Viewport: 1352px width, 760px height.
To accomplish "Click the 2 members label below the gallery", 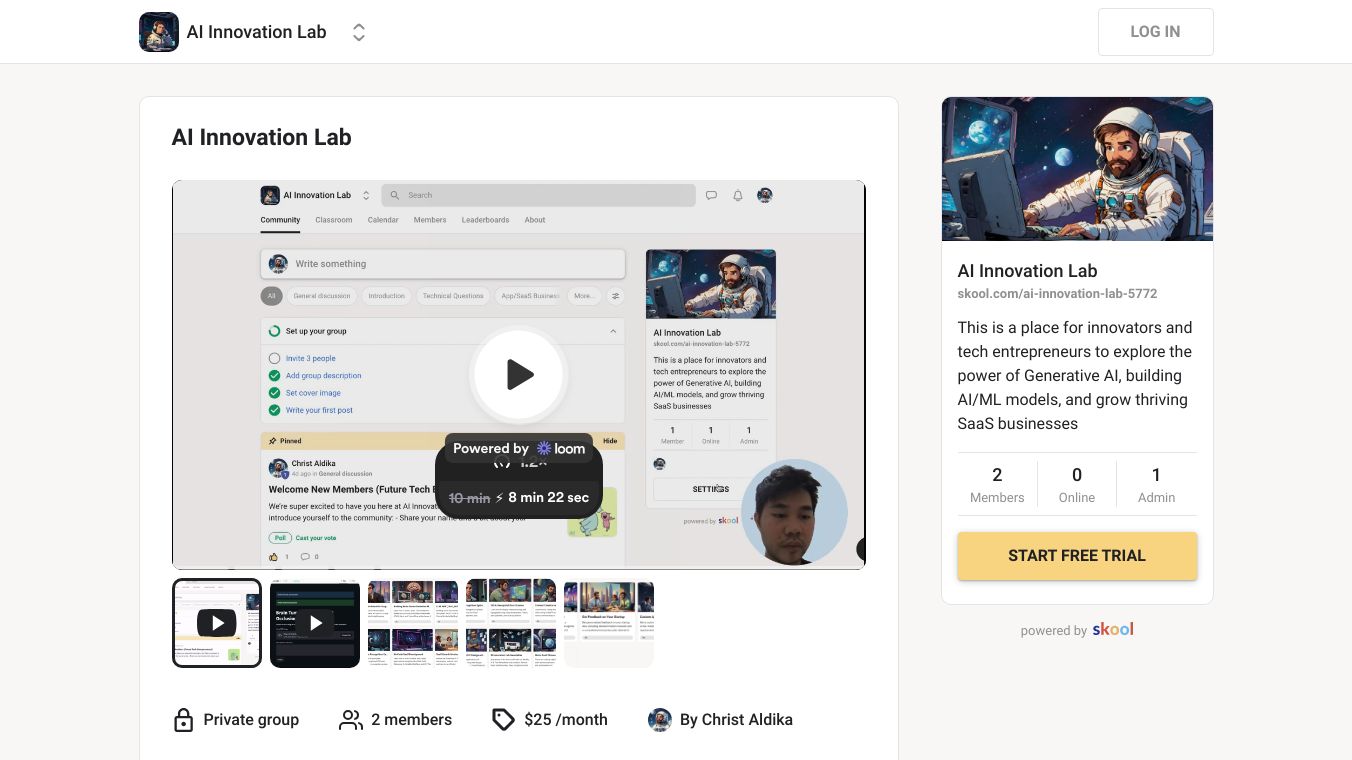I will point(411,720).
